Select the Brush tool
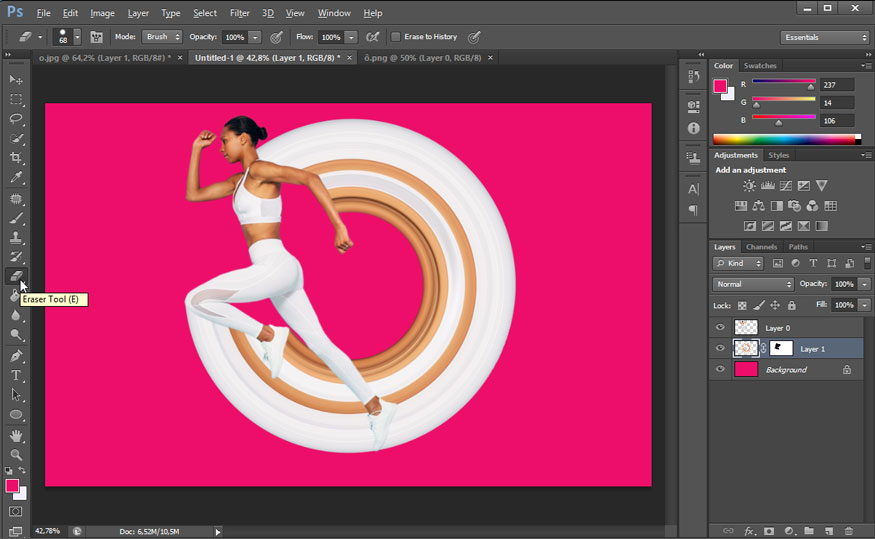This screenshot has width=875, height=539. click(16, 218)
